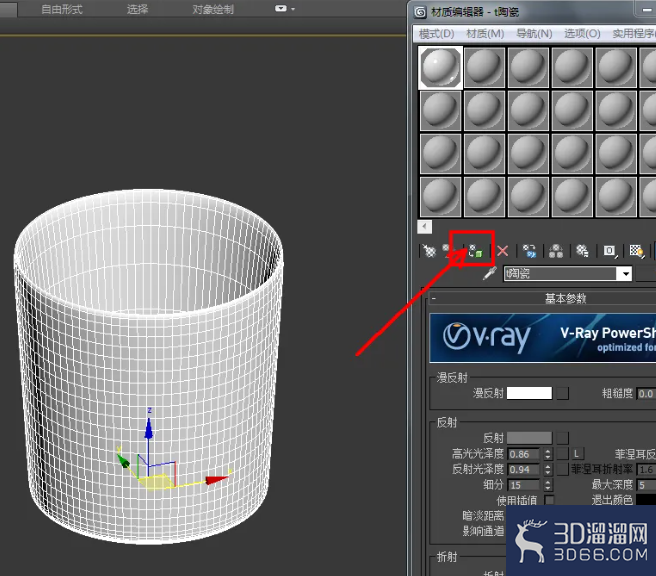Assign material to selection icon
This screenshot has width=656, height=576.
475,251
